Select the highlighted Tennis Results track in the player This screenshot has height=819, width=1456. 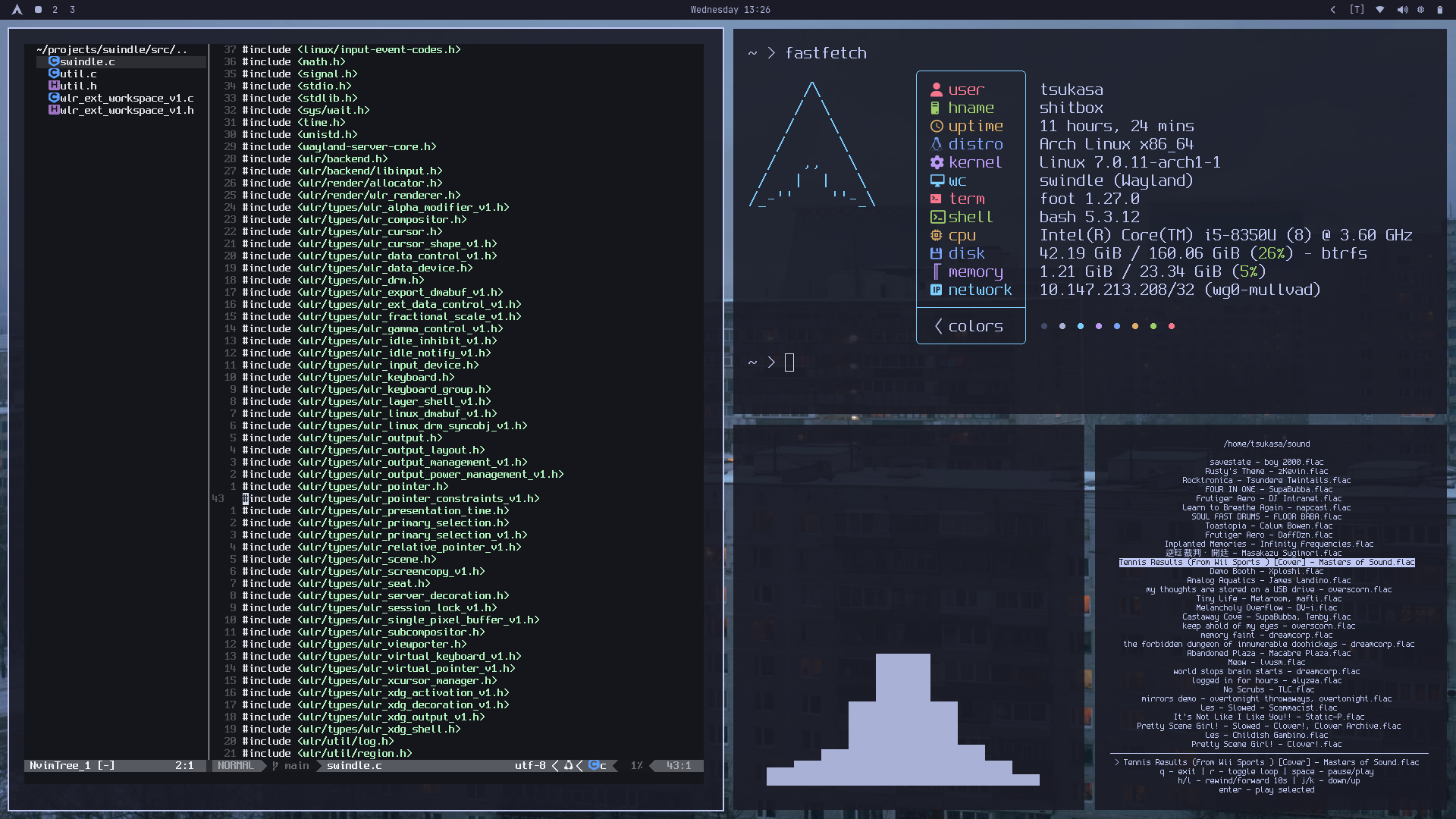click(1266, 562)
